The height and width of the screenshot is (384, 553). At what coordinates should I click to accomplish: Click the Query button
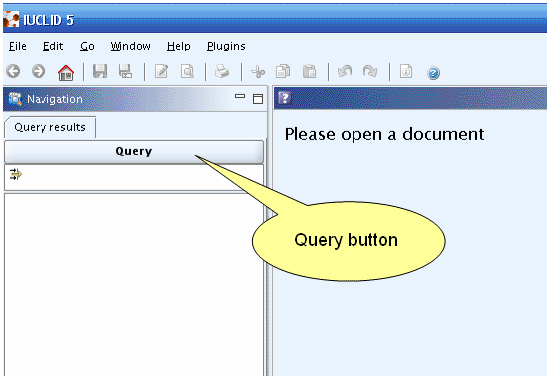click(x=134, y=152)
